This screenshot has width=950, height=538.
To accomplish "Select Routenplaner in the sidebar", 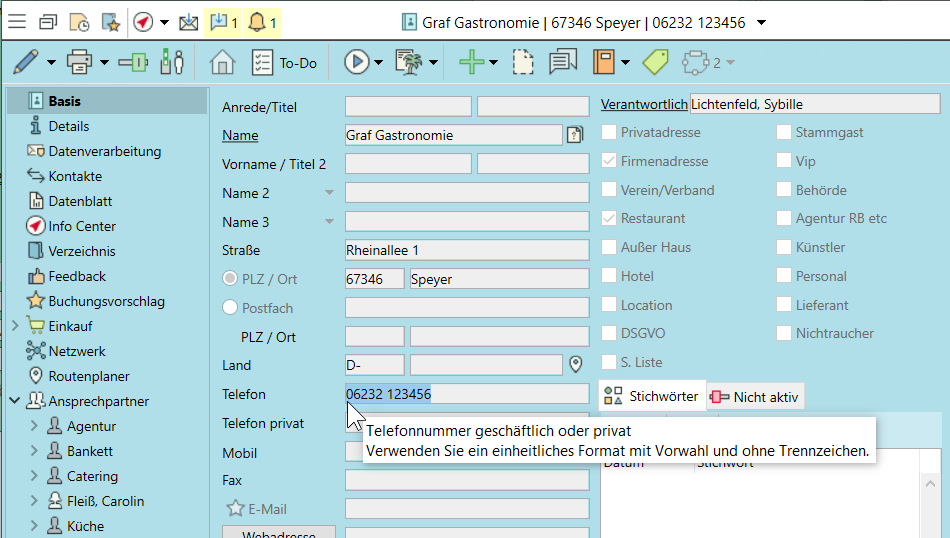I will point(89,376).
